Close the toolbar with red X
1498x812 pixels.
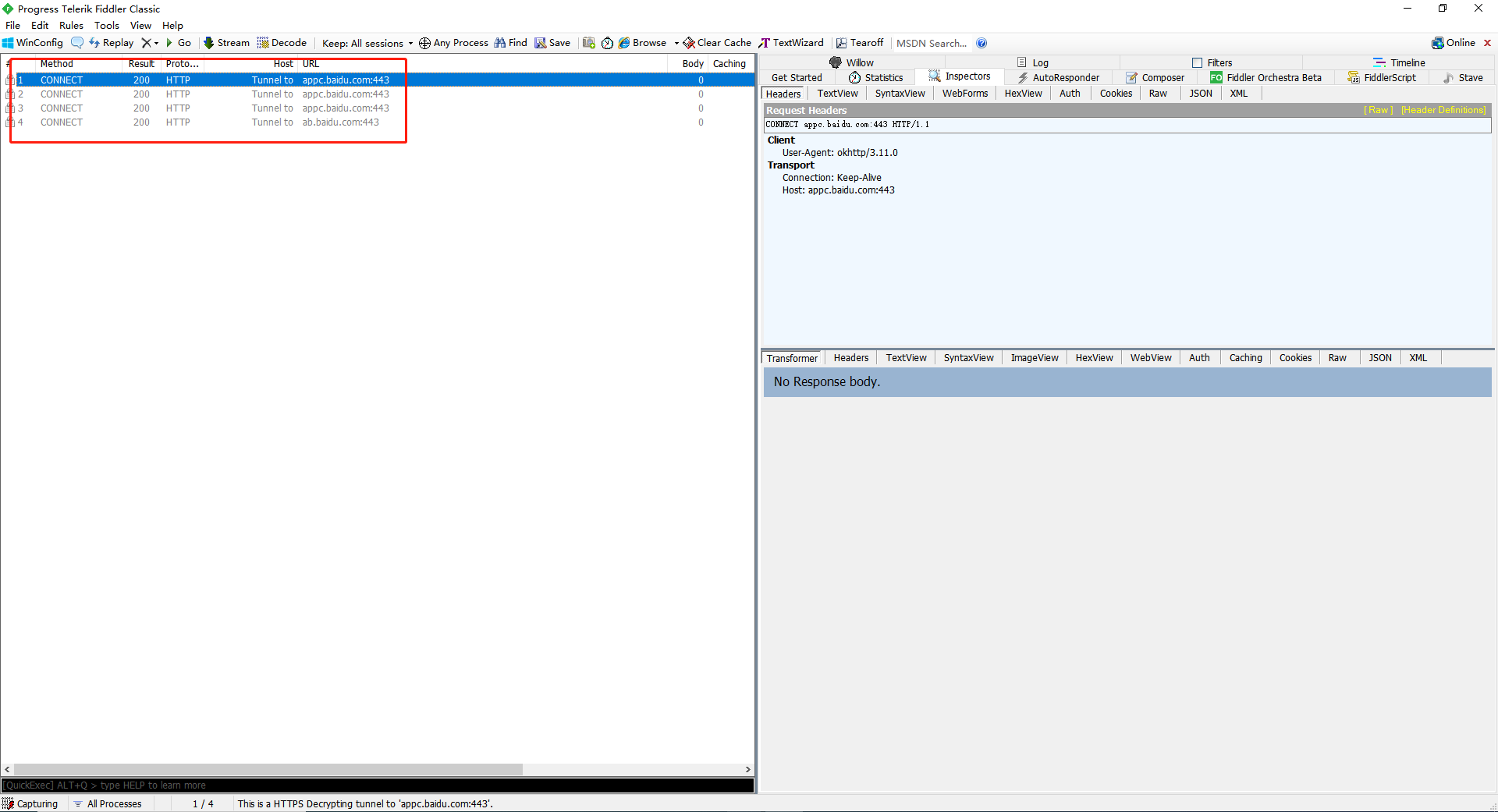pos(1487,43)
